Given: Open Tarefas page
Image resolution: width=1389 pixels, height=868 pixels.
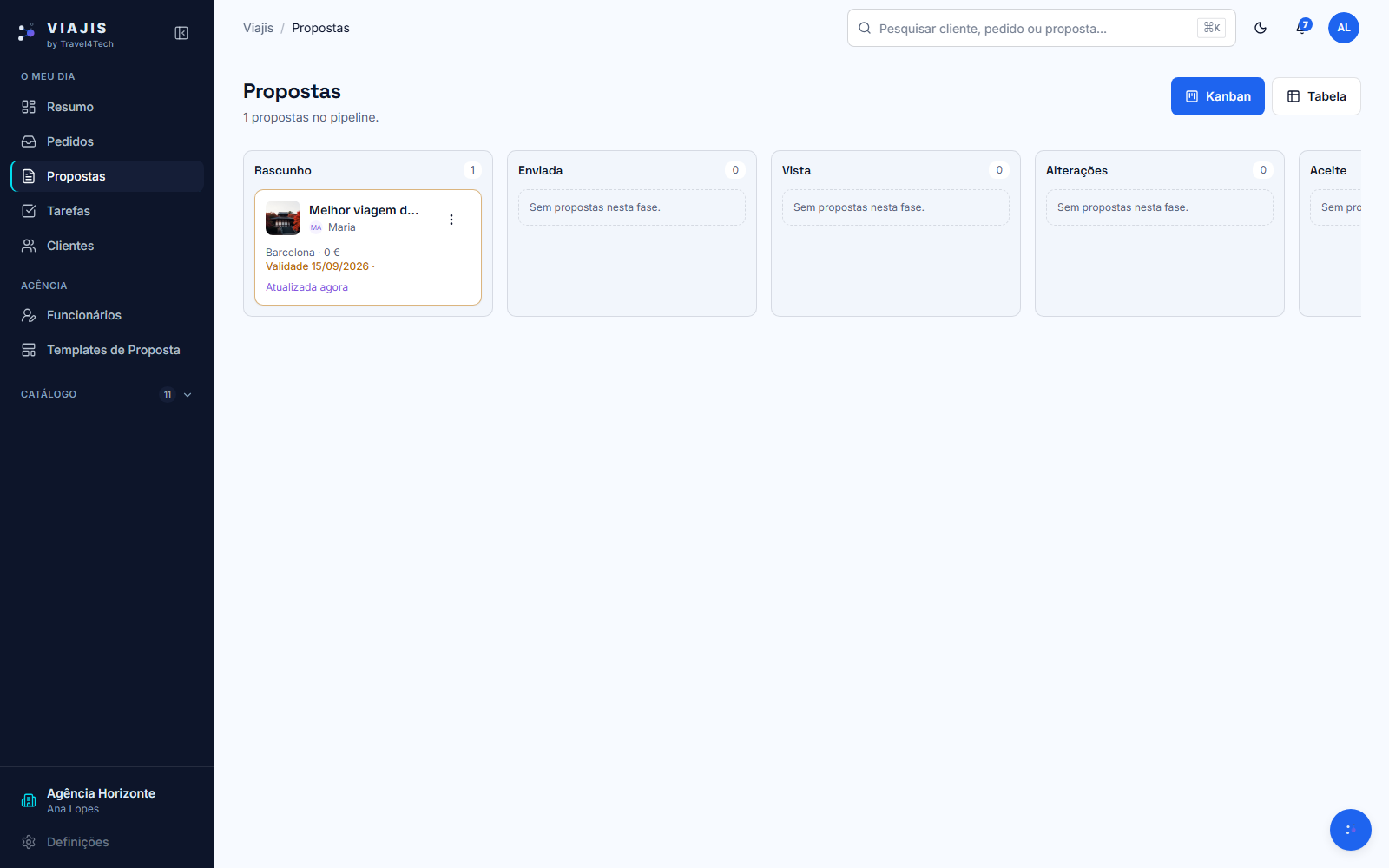Looking at the screenshot, I should pyautogui.click(x=108, y=211).
